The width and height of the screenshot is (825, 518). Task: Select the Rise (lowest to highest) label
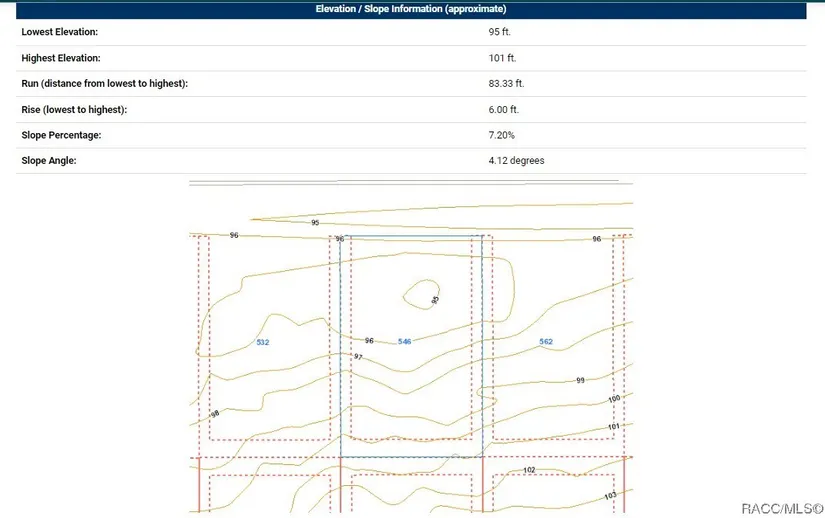pyautogui.click(x=74, y=110)
